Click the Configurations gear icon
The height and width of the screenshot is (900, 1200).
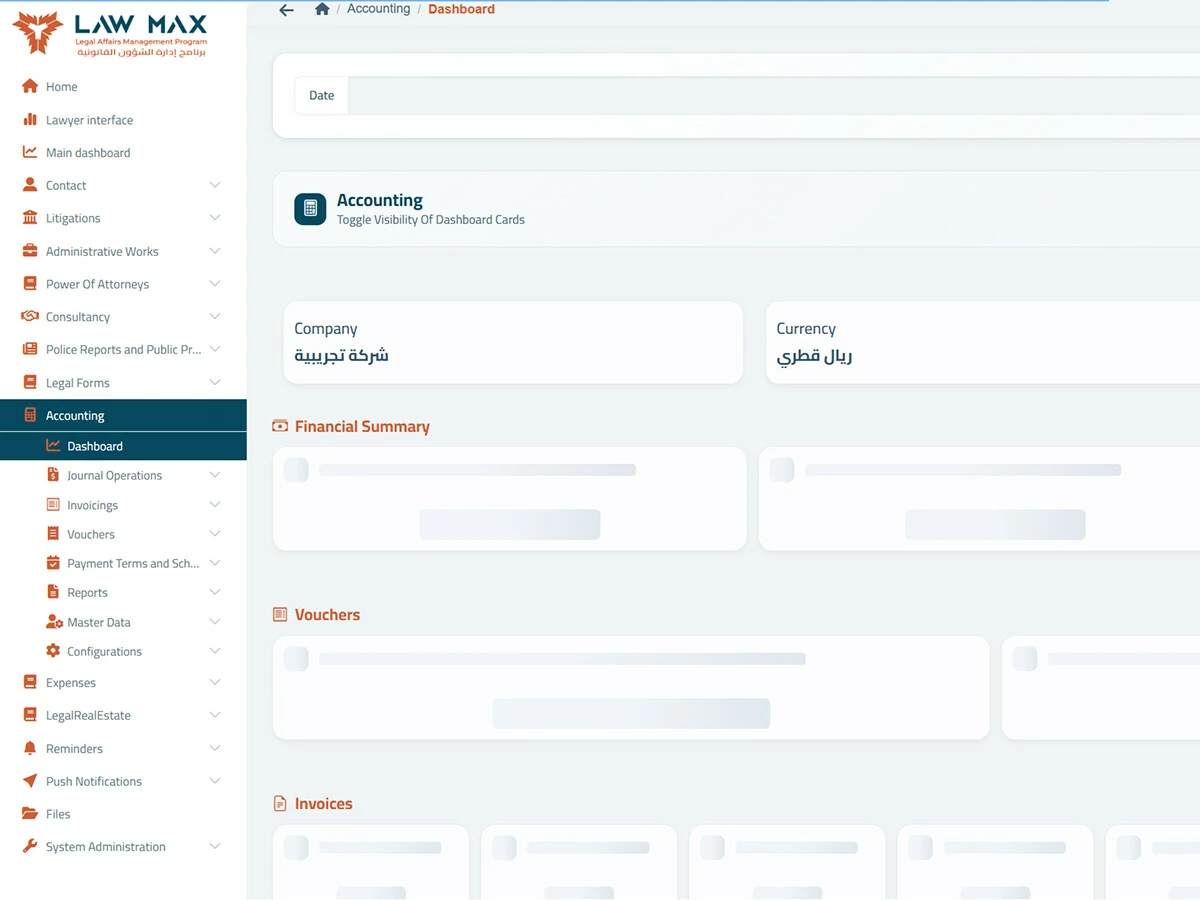pos(53,651)
